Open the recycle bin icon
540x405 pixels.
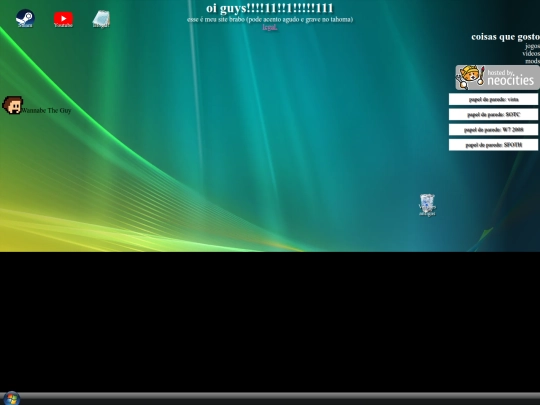pos(427,205)
